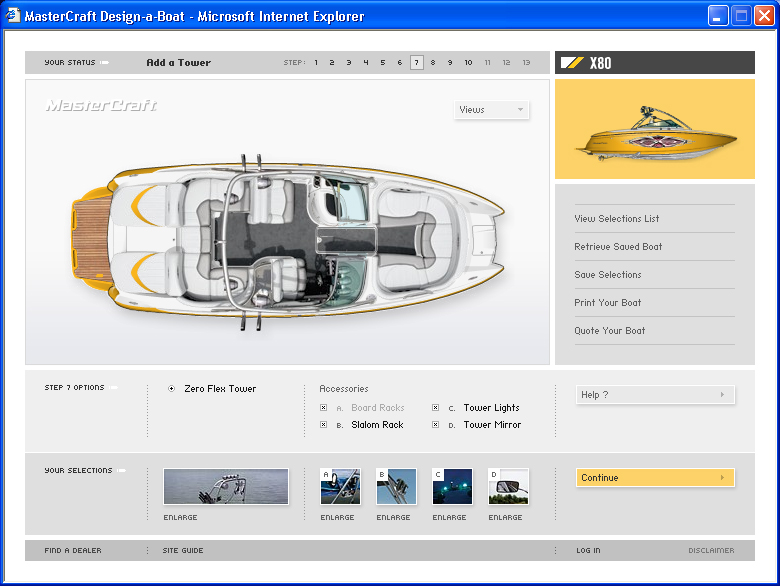
Task: Open Retrieve Saved Boat
Action: [618, 247]
